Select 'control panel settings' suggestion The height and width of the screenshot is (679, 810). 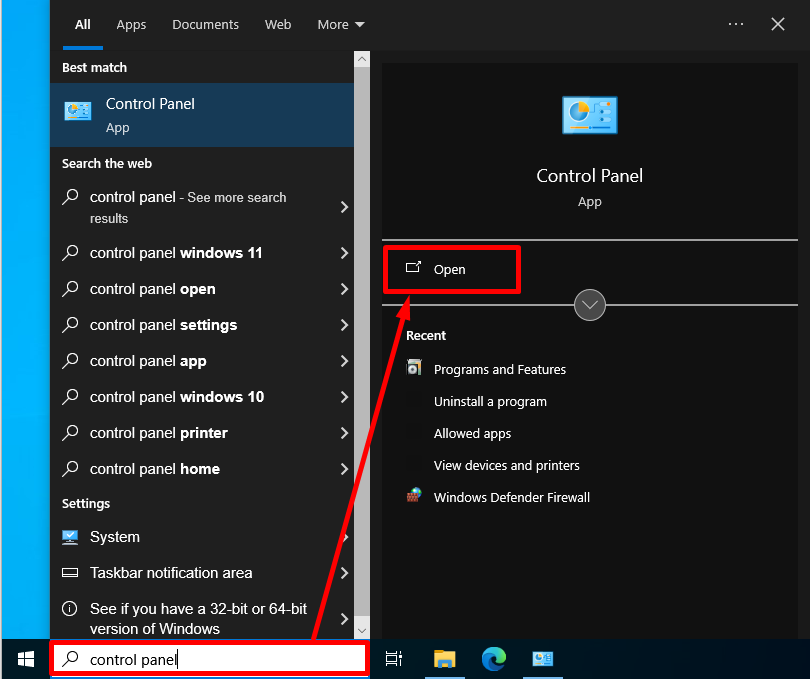(202, 325)
